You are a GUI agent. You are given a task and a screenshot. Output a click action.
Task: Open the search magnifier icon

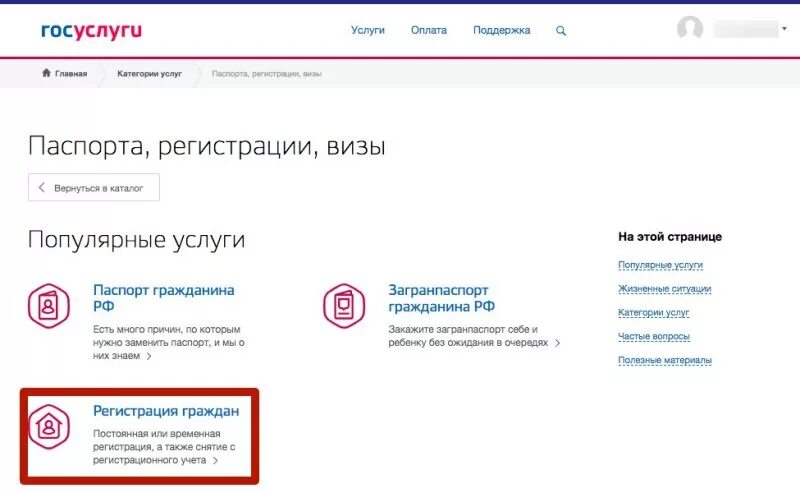pyautogui.click(x=561, y=31)
